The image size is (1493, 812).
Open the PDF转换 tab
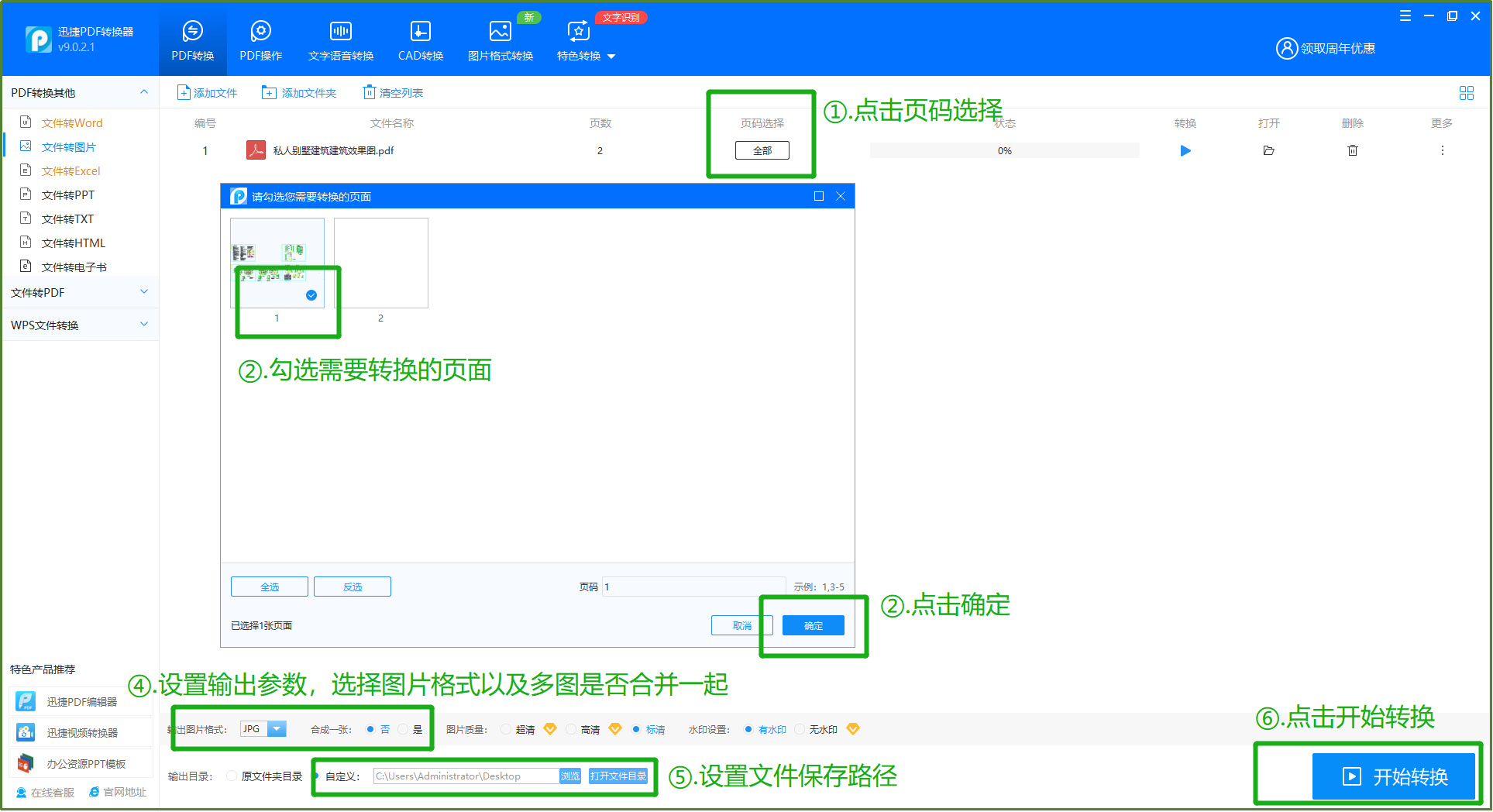192,41
